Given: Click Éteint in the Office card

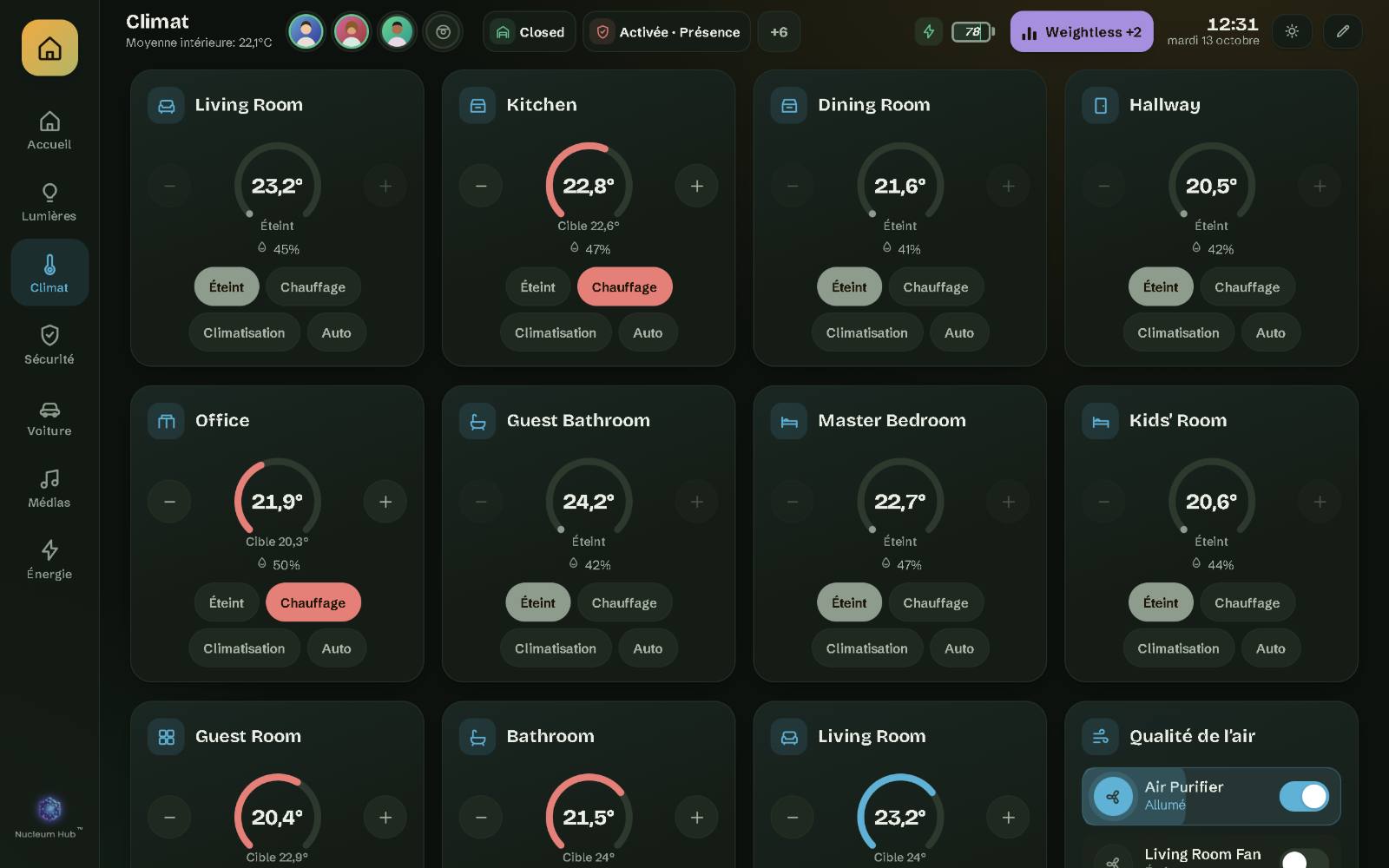Looking at the screenshot, I should (227, 602).
